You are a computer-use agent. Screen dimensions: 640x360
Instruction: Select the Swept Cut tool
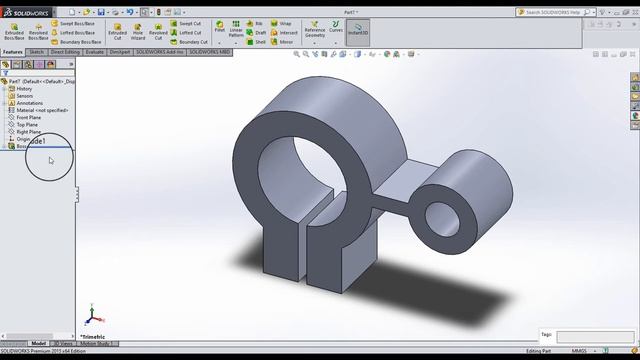point(186,24)
